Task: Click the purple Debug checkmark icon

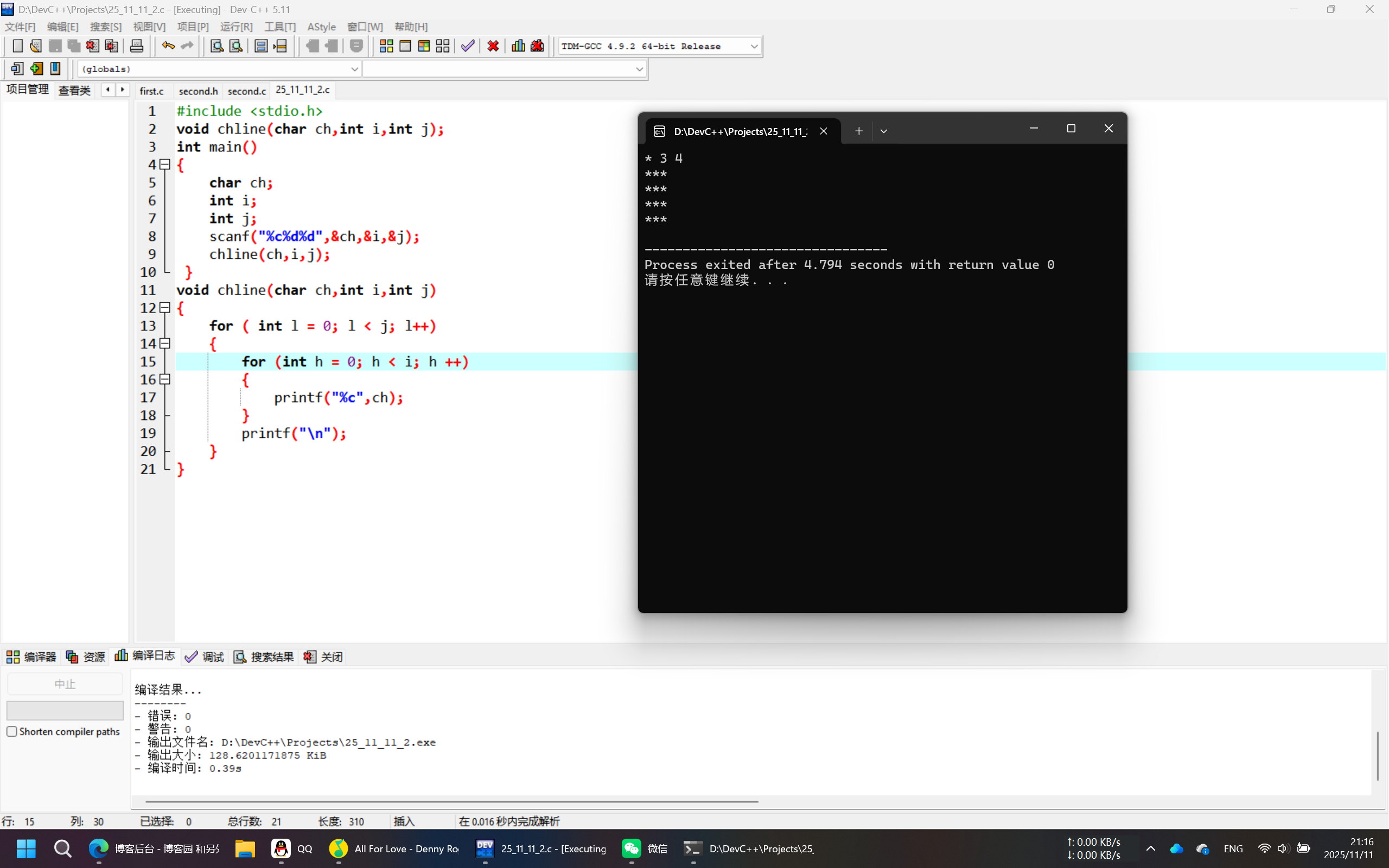Action: coord(468,46)
